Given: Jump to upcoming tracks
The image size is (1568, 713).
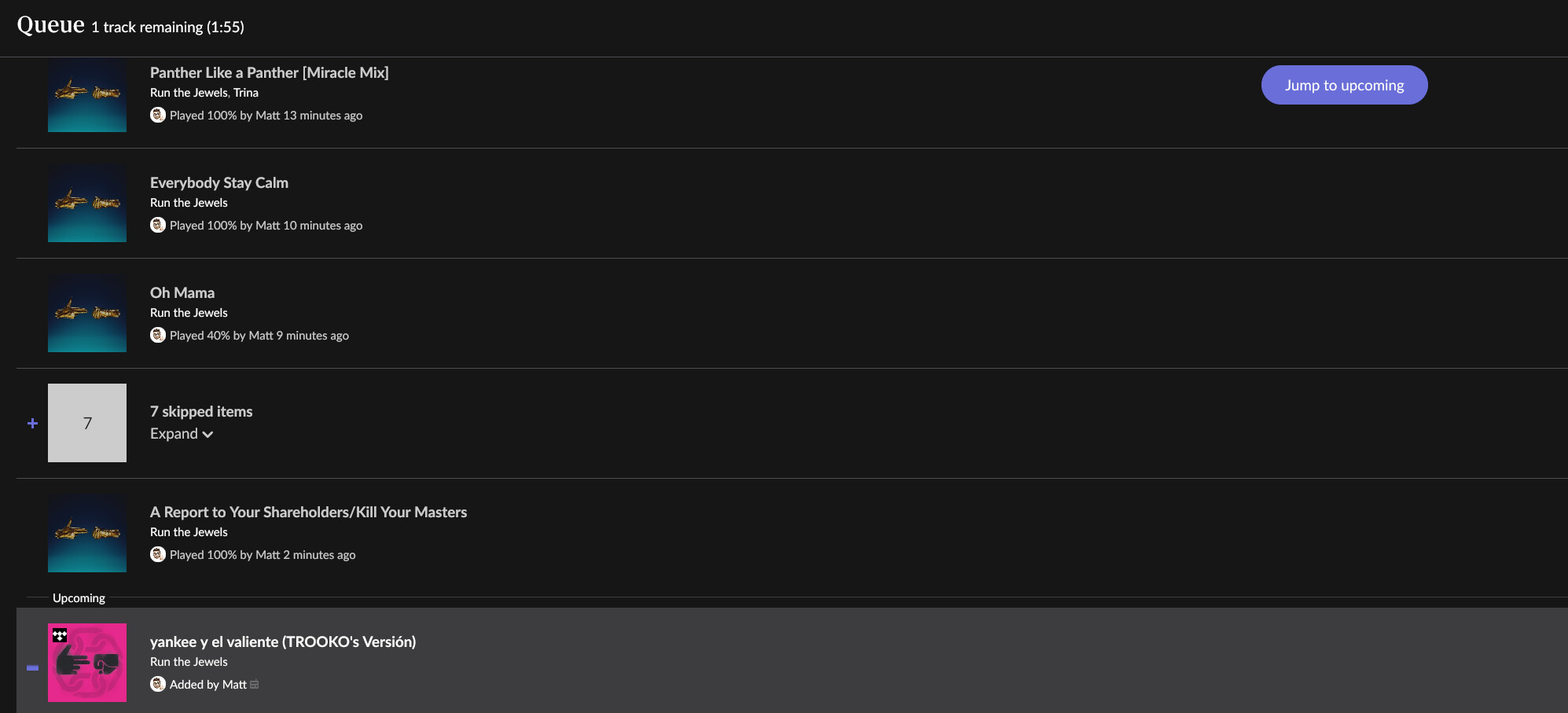Looking at the screenshot, I should tap(1344, 85).
